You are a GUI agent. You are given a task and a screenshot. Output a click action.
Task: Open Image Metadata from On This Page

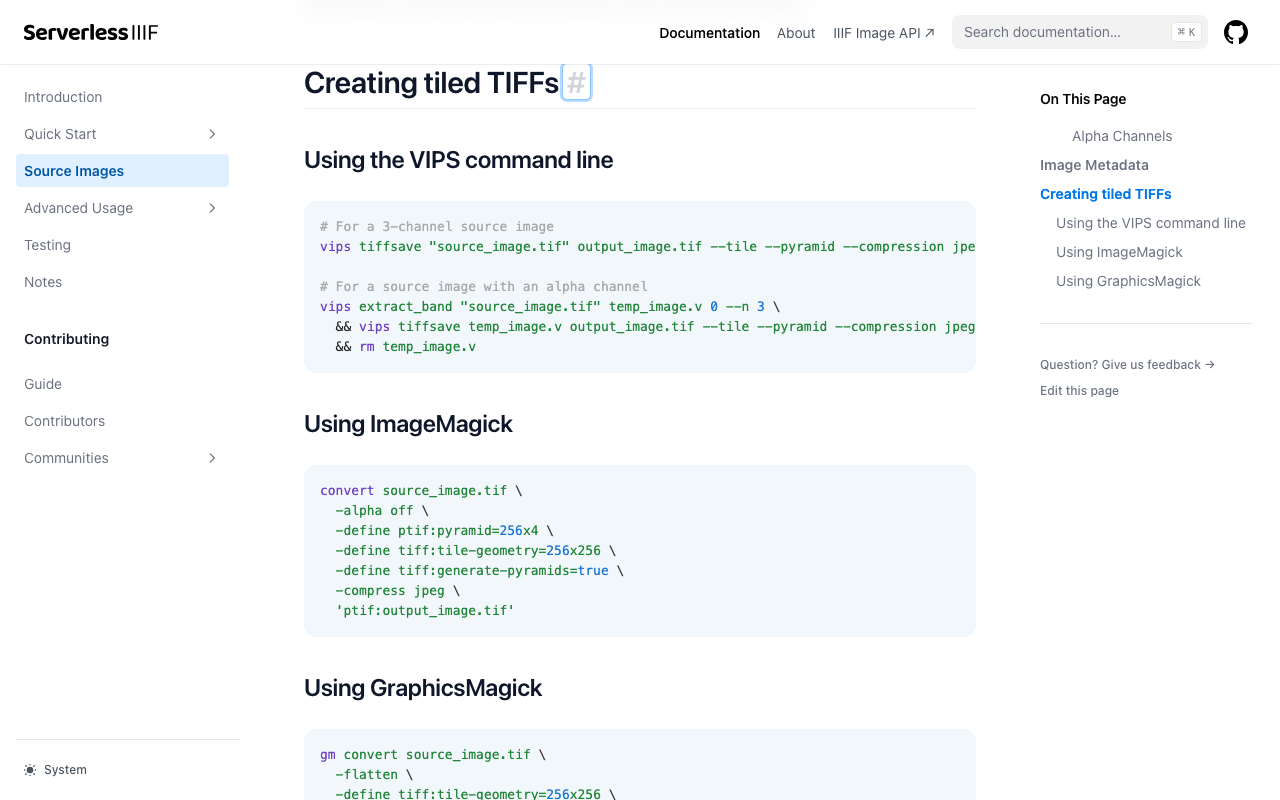pos(1094,165)
